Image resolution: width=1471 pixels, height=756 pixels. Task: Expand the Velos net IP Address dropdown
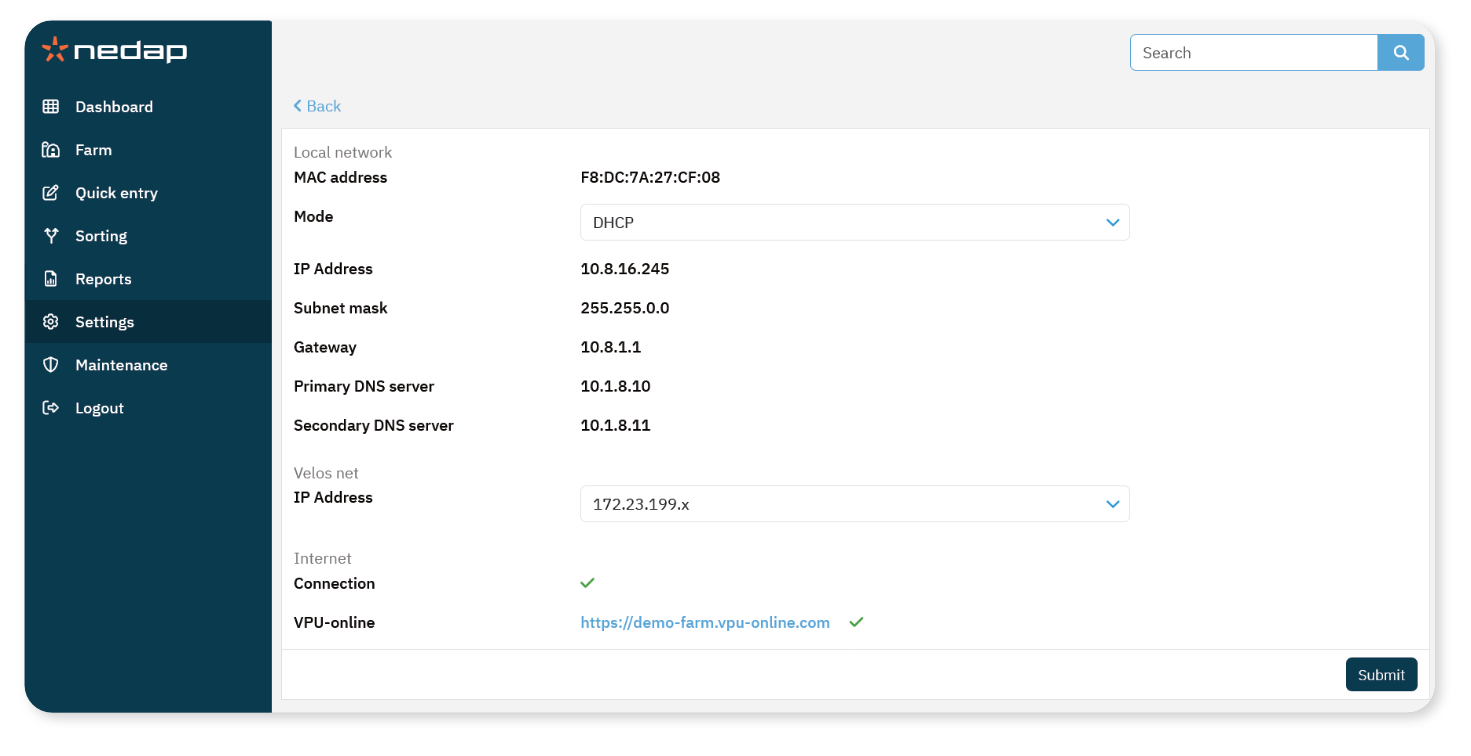[x=855, y=504]
